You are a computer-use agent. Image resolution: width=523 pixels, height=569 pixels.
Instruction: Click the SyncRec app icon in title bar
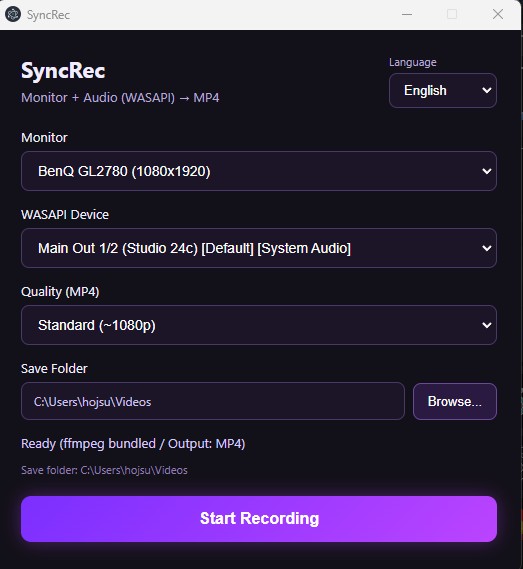tap(13, 15)
